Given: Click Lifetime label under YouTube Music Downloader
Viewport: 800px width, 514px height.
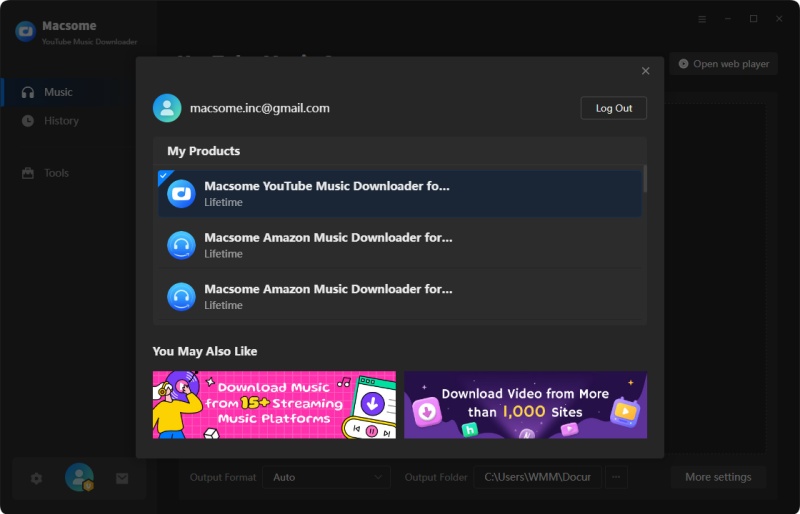Looking at the screenshot, I should tap(223, 202).
